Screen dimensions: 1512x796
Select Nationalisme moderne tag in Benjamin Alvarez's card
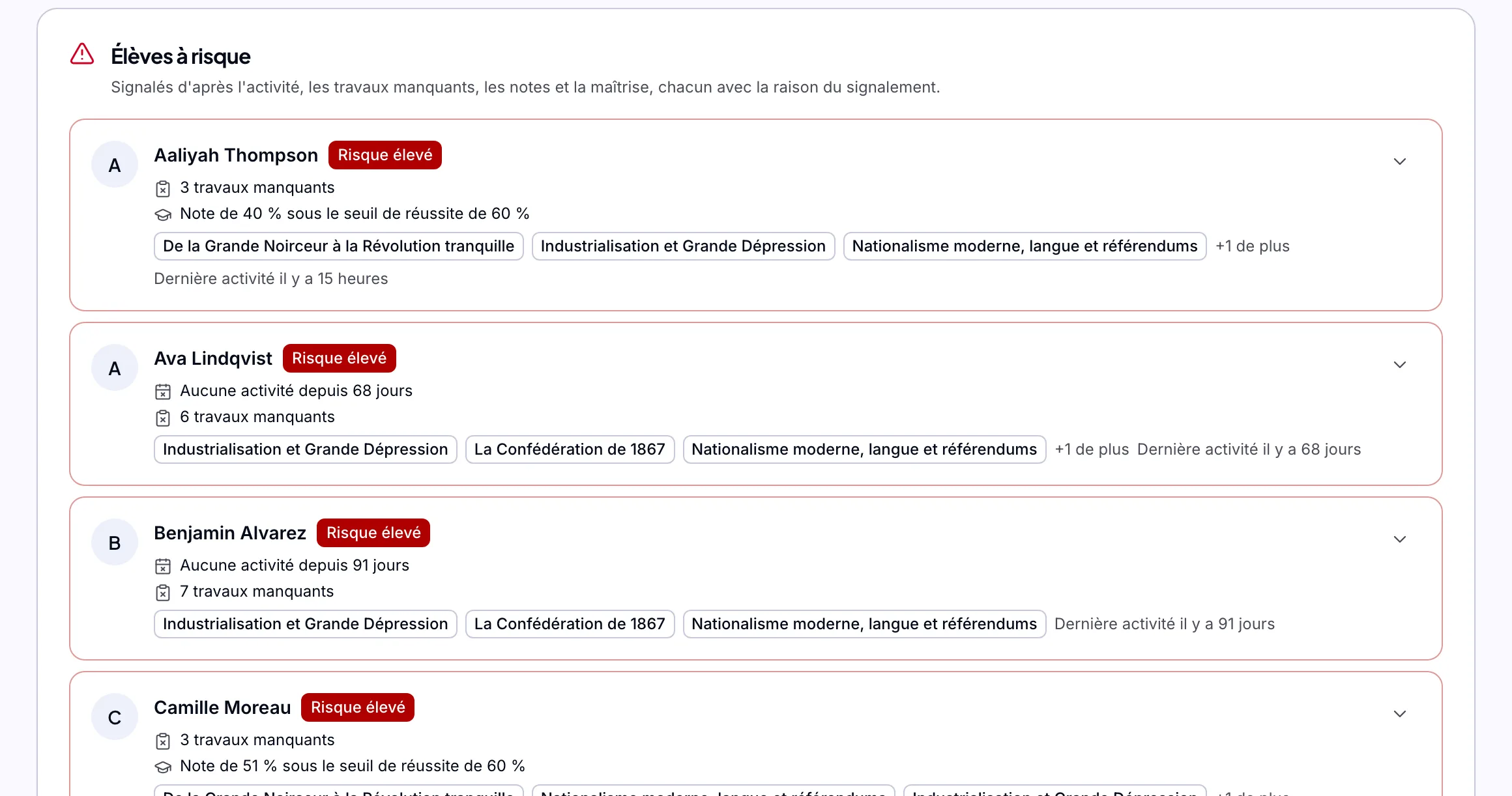tap(864, 624)
